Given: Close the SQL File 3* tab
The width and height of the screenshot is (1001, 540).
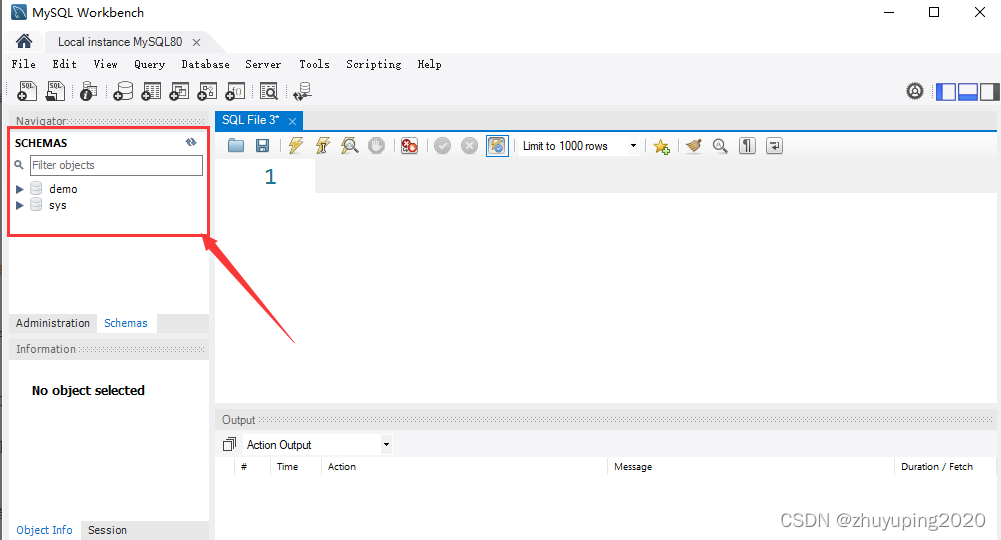Looking at the screenshot, I should pyautogui.click(x=292, y=121).
